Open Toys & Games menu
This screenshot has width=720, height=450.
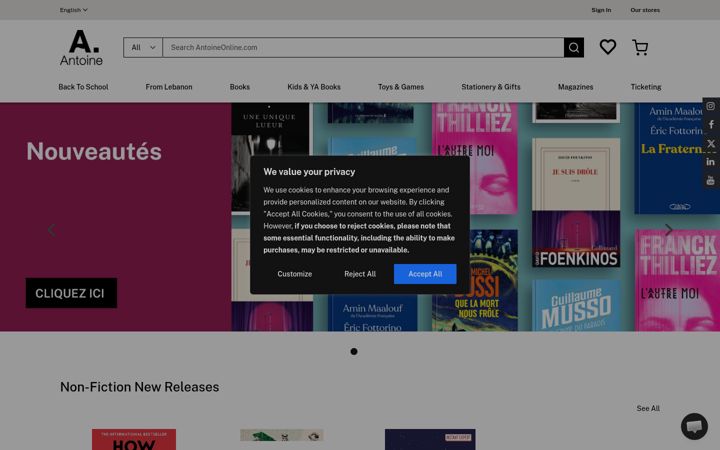coord(401,87)
